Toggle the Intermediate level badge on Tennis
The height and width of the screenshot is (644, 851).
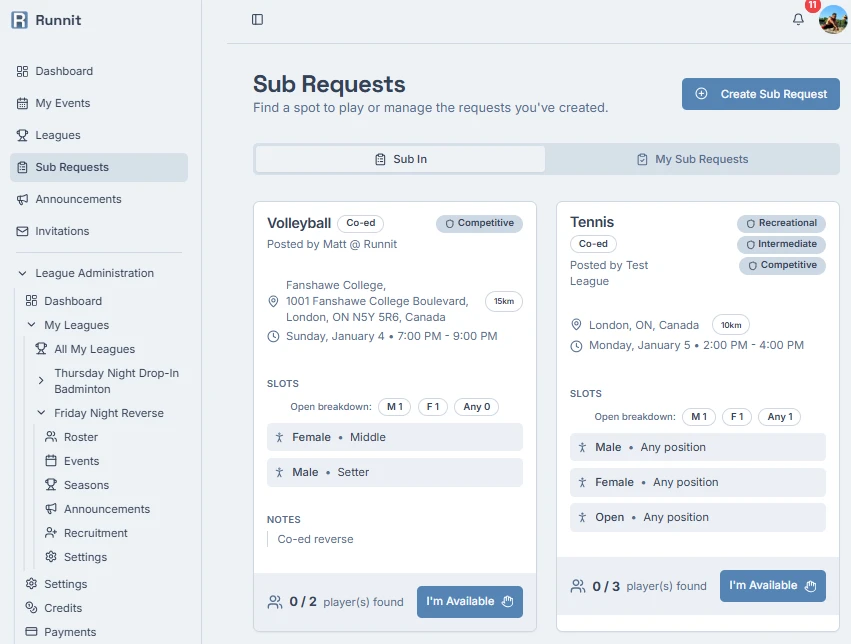point(781,244)
